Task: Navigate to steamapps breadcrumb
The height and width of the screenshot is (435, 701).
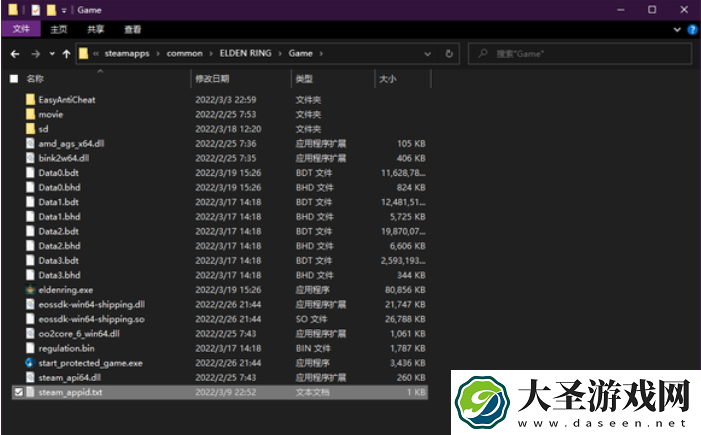Action: click(x=127, y=54)
